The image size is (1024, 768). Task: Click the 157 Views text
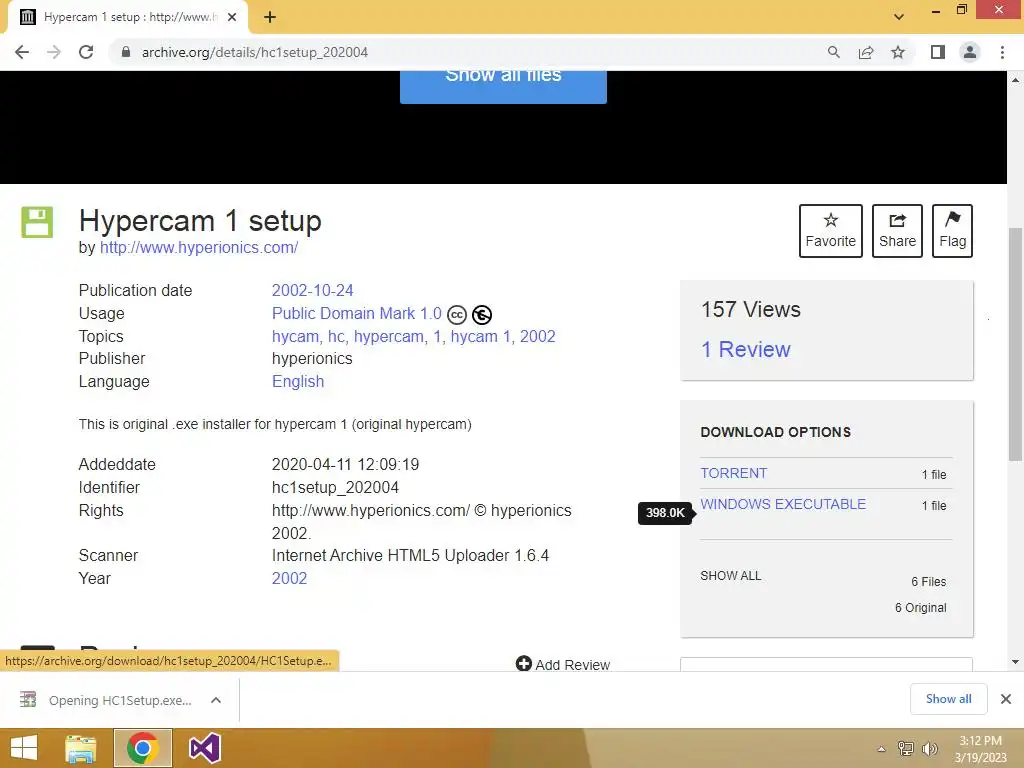750,310
